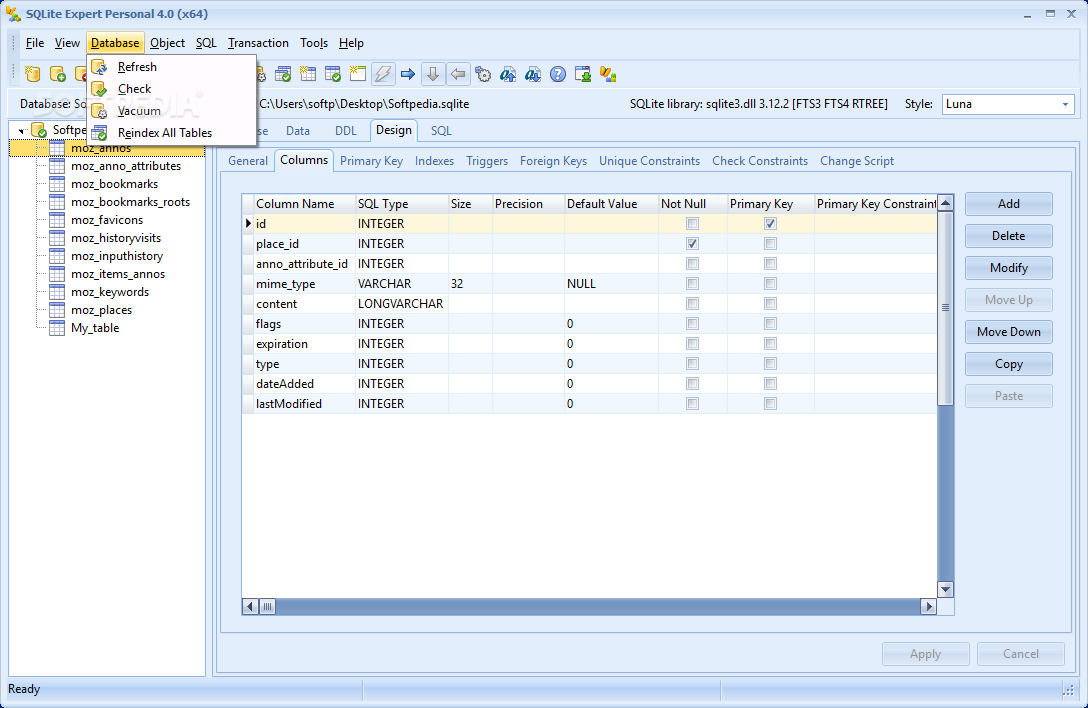Click the horizontal scrollbar right arrow

tap(928, 607)
